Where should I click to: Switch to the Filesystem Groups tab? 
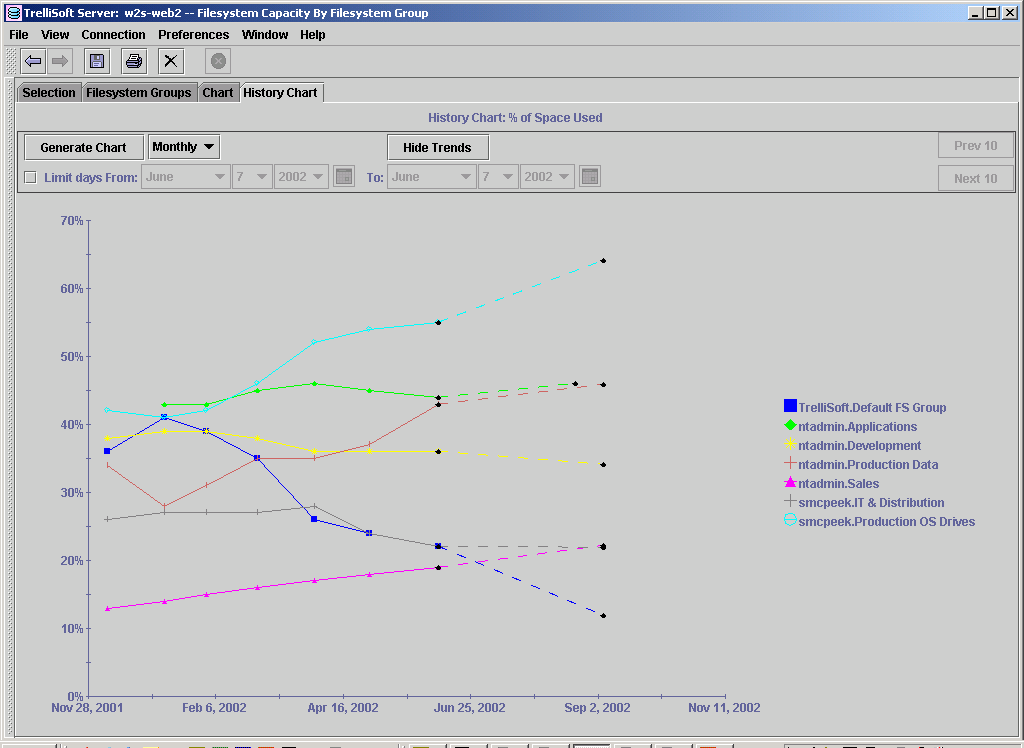click(138, 93)
